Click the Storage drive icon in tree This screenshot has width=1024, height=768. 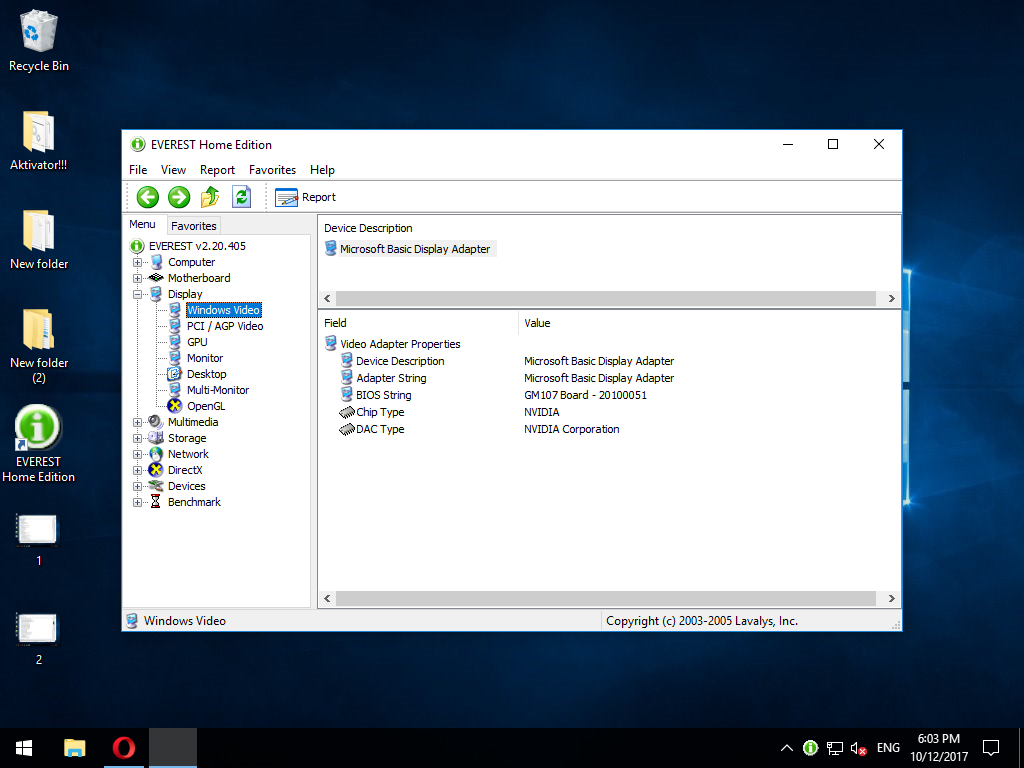pyautogui.click(x=155, y=438)
